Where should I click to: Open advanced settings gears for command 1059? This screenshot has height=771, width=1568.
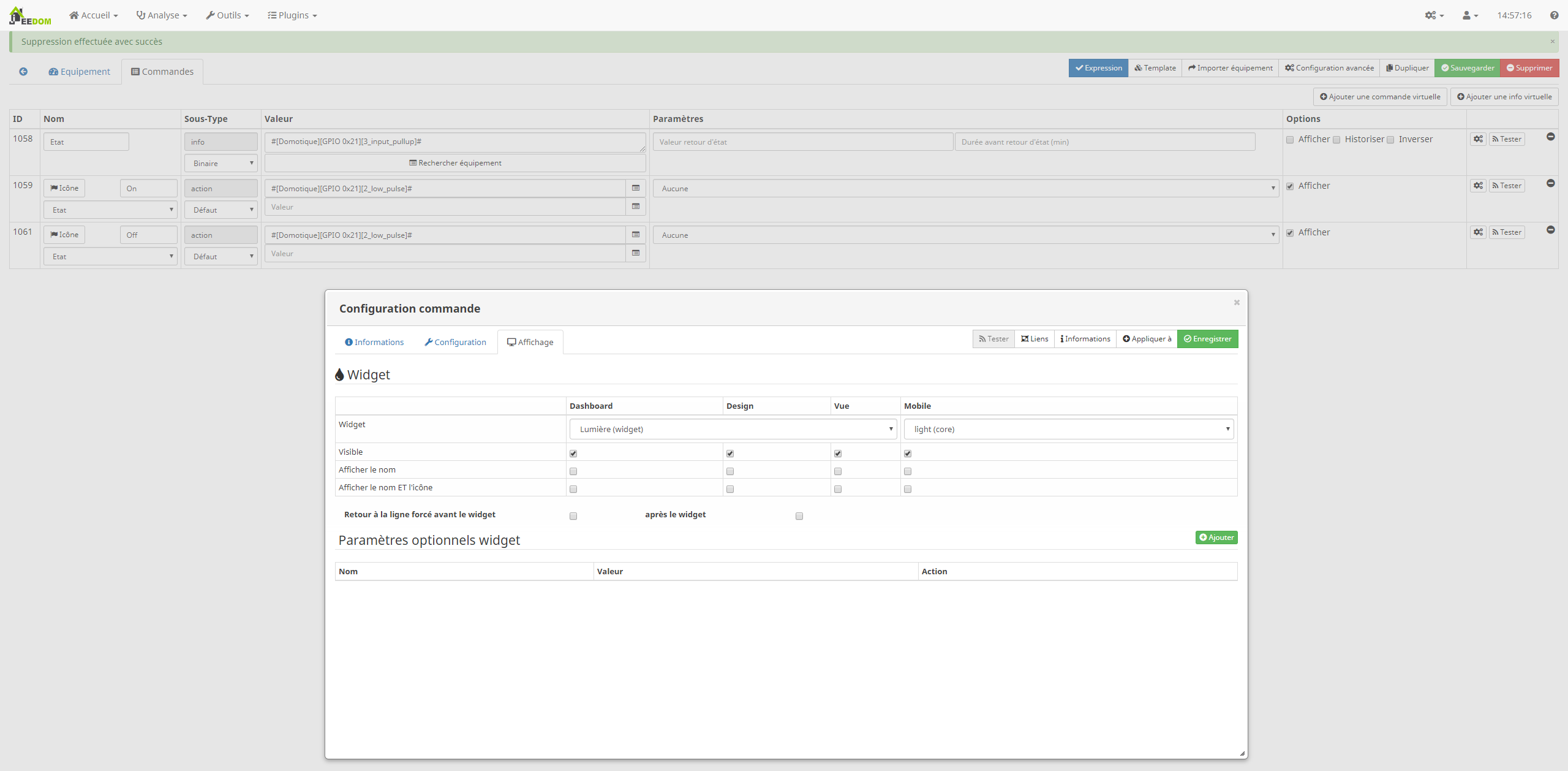click(1478, 186)
